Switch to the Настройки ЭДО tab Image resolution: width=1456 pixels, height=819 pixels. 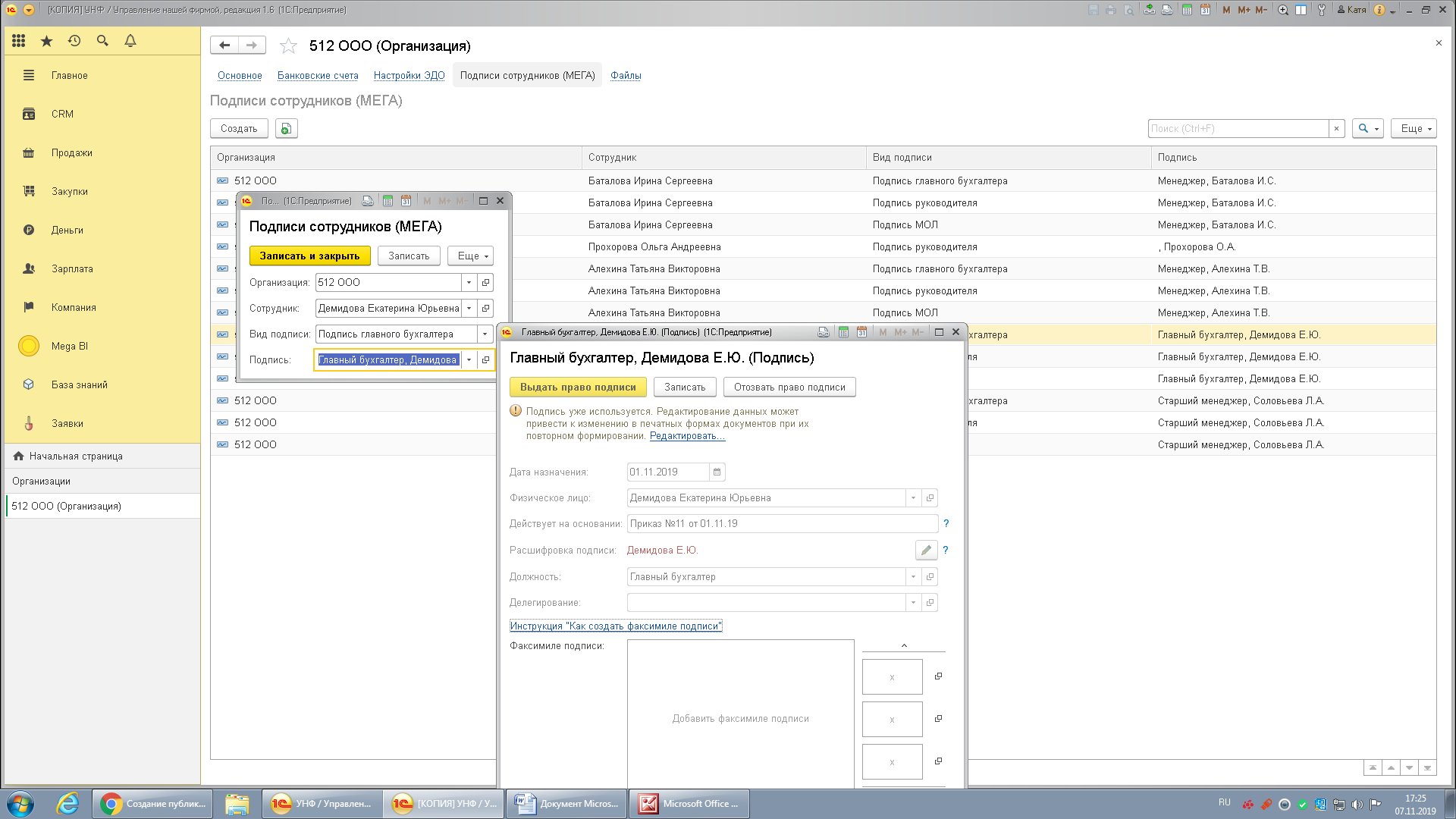[409, 75]
